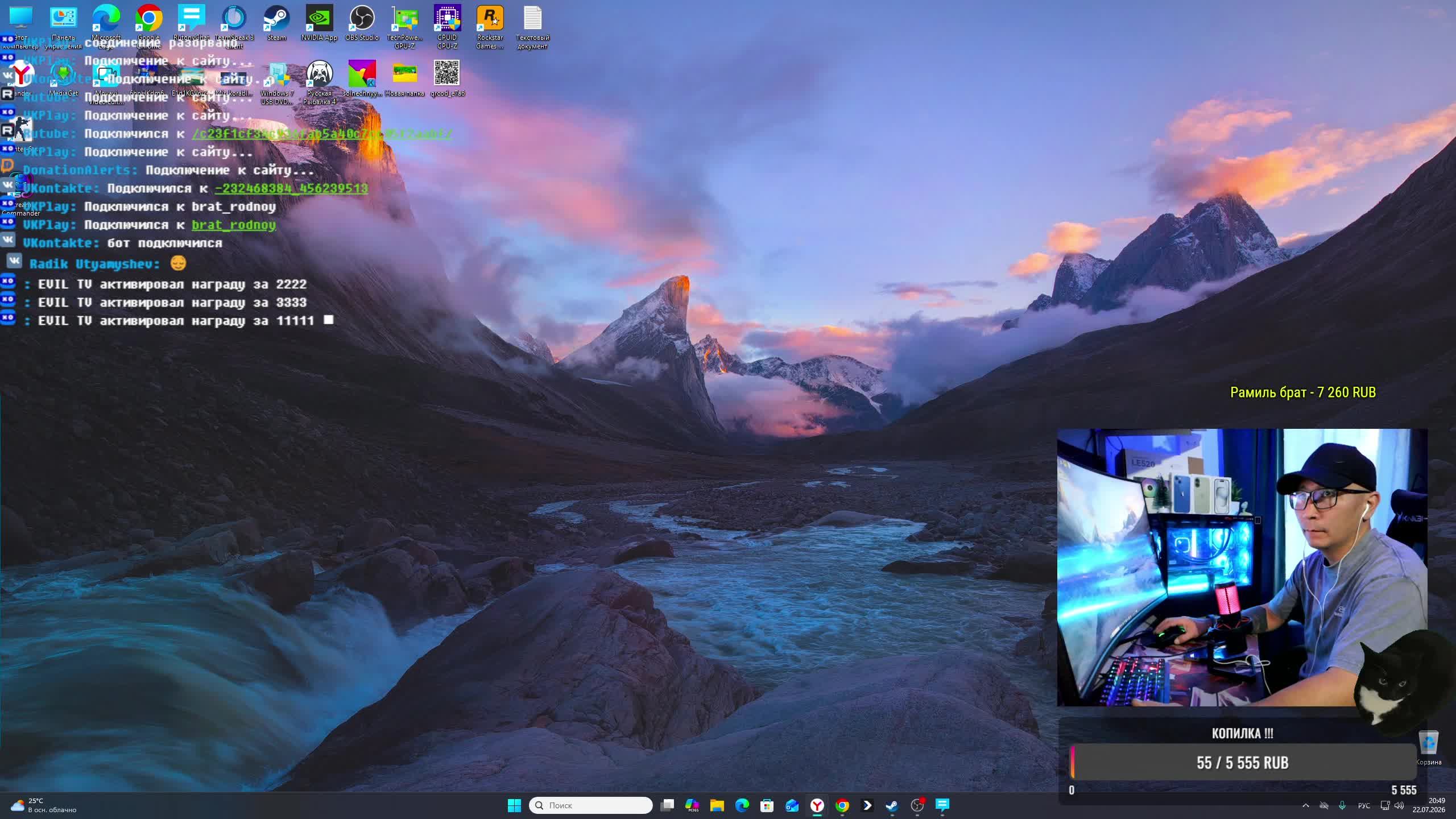
Task: Open the black arrow app in taskbar
Action: pyautogui.click(x=867, y=805)
